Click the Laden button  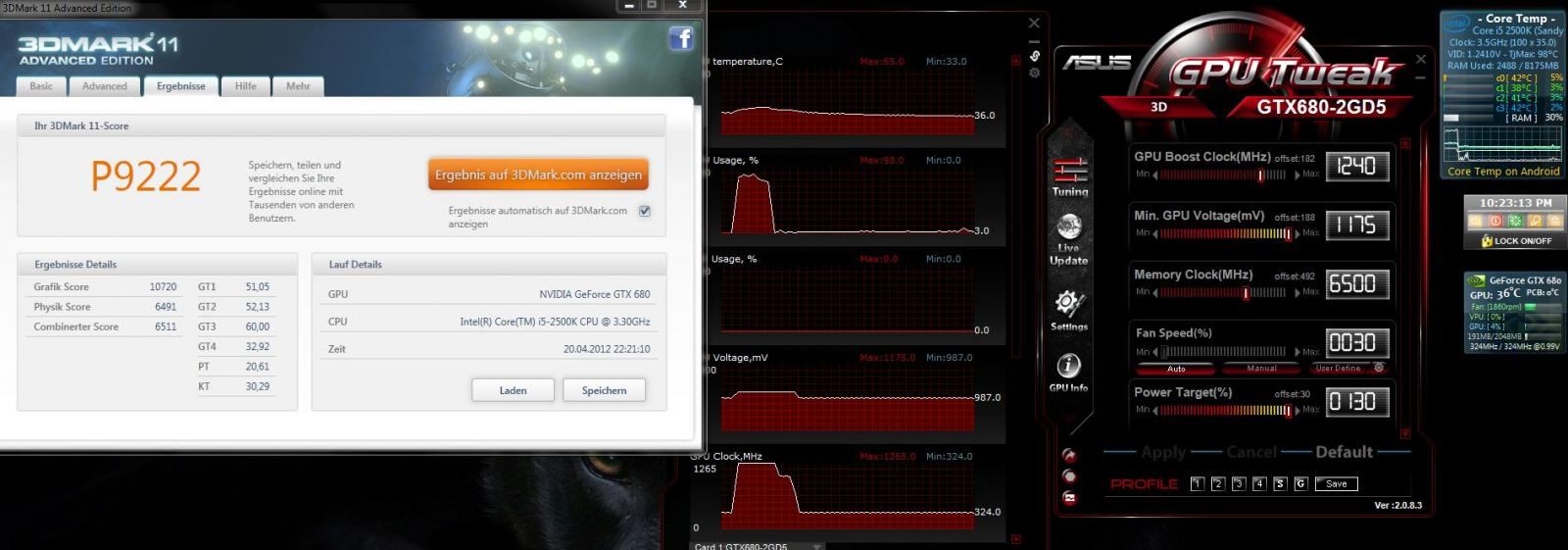[513, 390]
